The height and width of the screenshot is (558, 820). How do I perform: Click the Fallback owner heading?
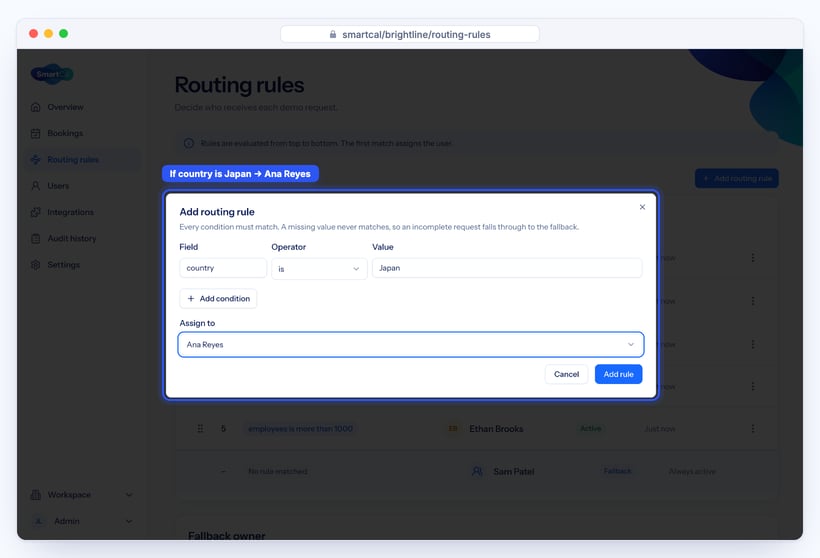click(x=226, y=536)
